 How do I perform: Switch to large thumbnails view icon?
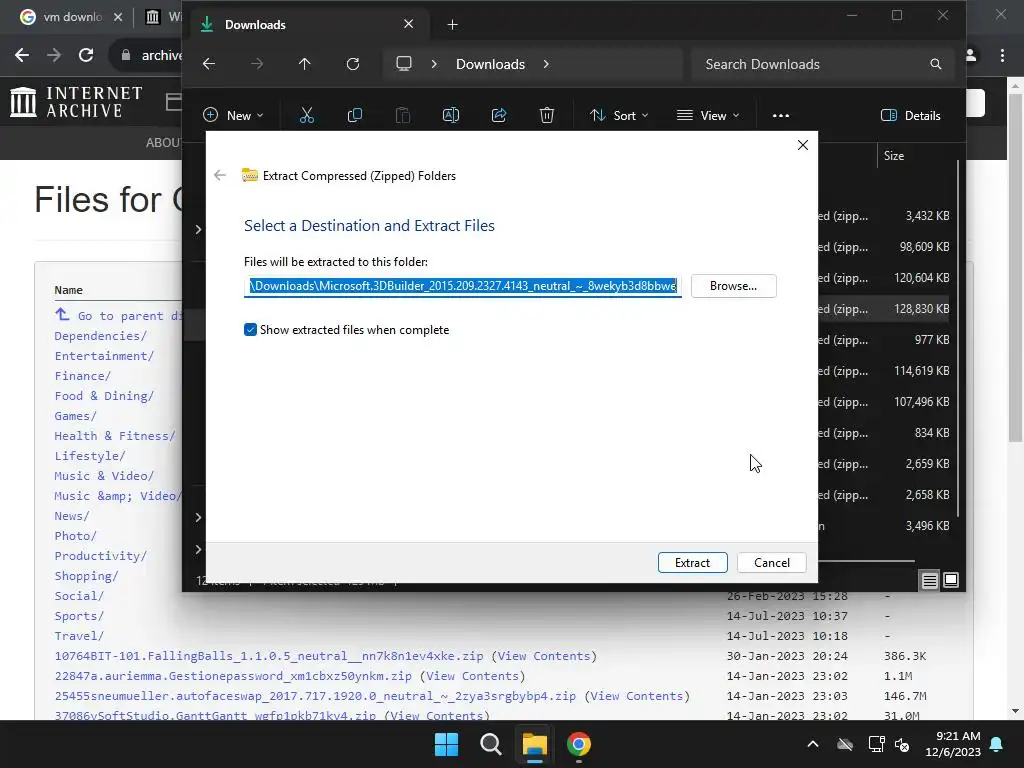951,580
